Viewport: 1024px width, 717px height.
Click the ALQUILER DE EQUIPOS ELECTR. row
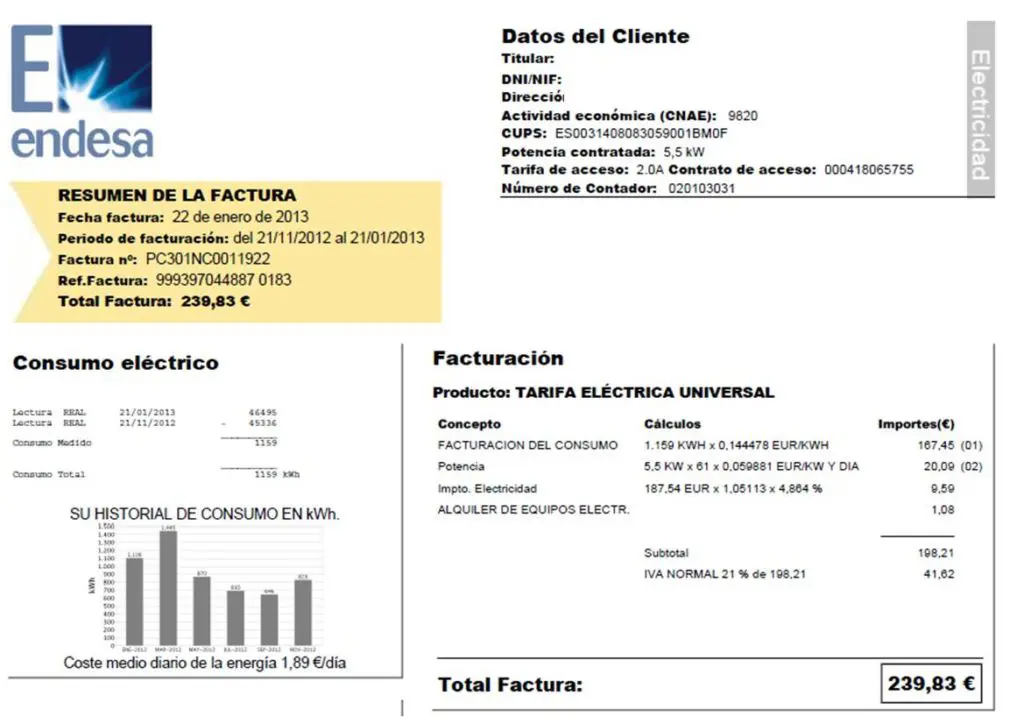click(x=533, y=510)
